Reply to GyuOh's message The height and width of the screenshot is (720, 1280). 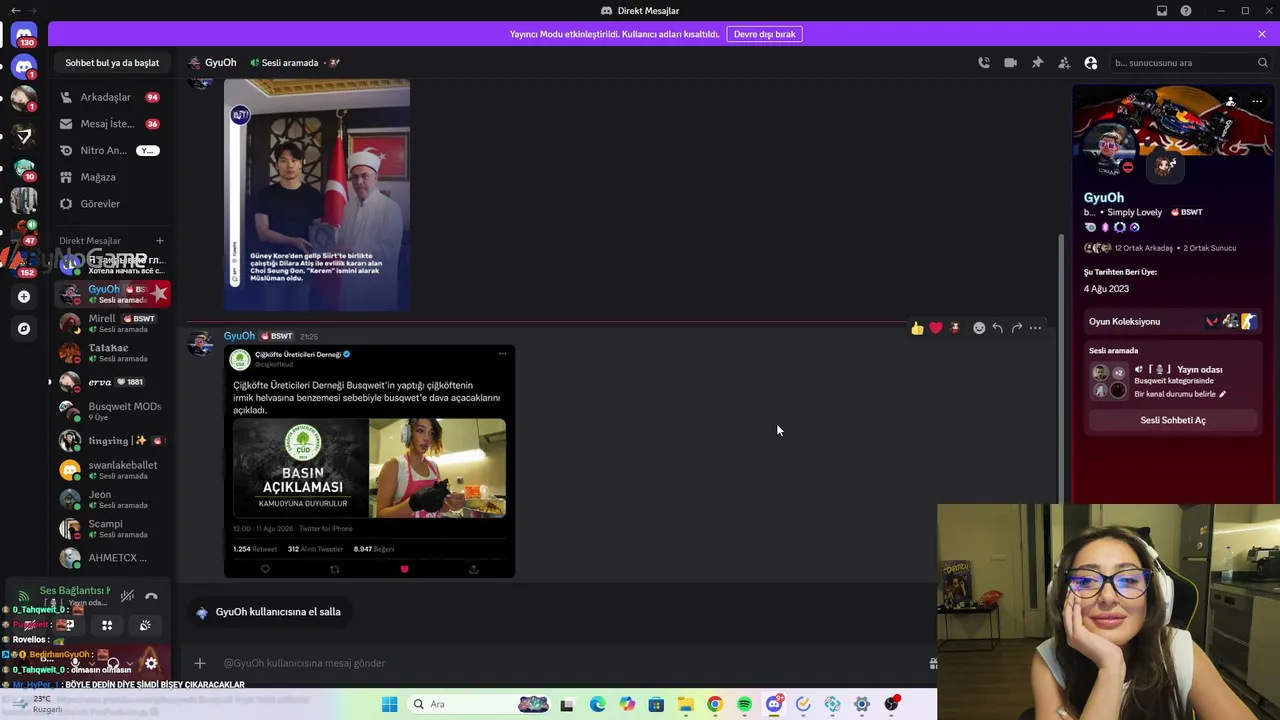(997, 328)
